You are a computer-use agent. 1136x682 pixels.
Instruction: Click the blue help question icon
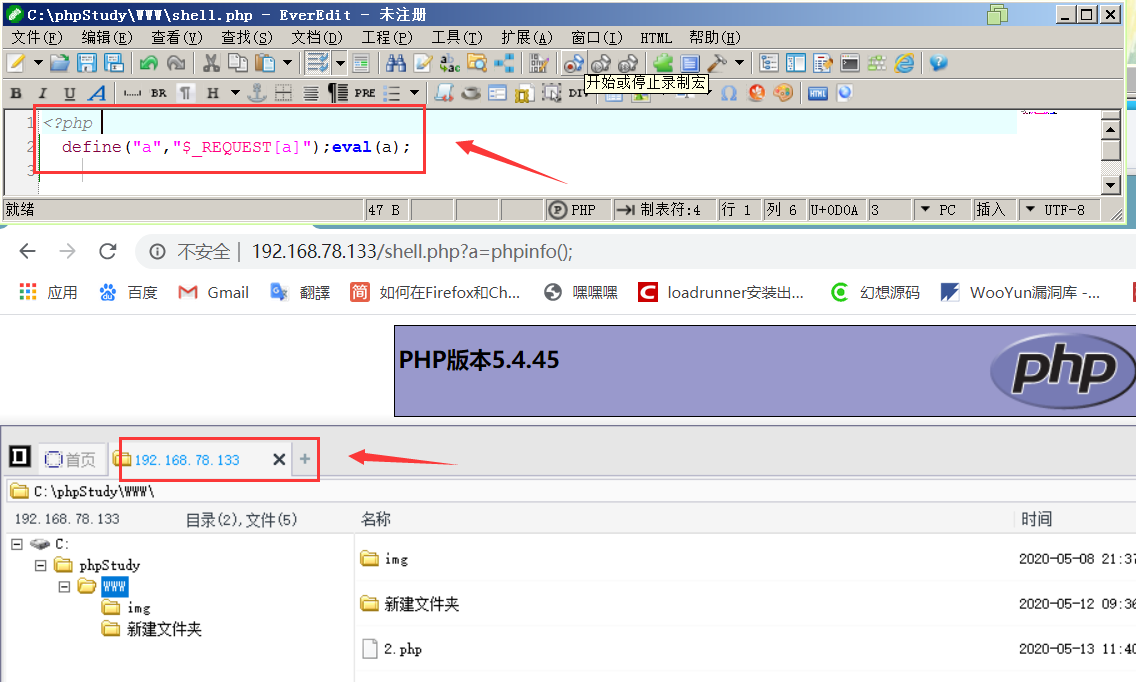[938, 64]
